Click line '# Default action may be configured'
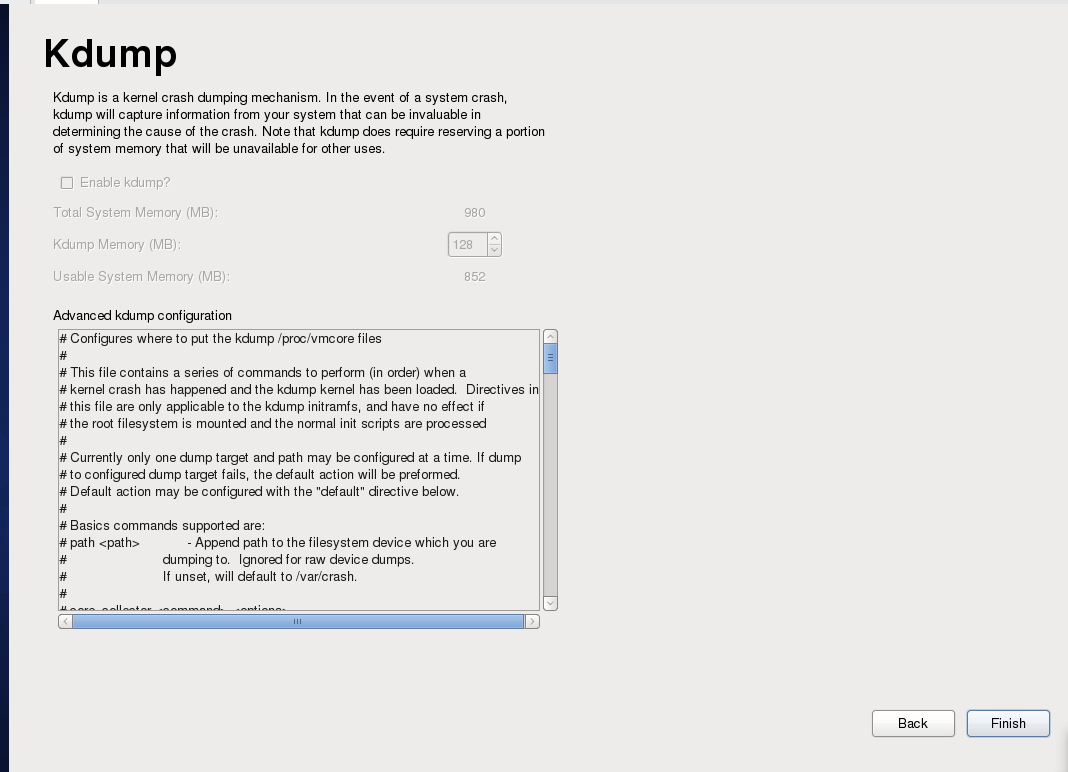Image resolution: width=1068 pixels, height=772 pixels. 260,492
